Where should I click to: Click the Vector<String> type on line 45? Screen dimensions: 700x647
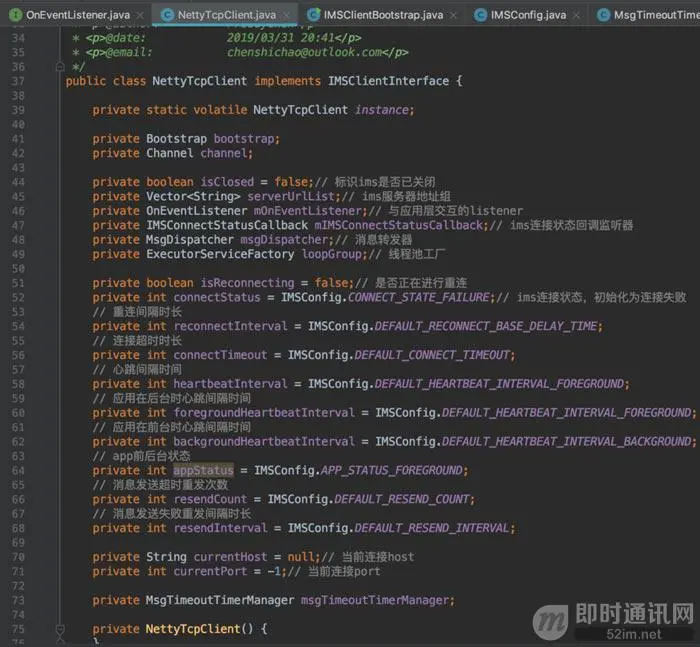tap(193, 196)
